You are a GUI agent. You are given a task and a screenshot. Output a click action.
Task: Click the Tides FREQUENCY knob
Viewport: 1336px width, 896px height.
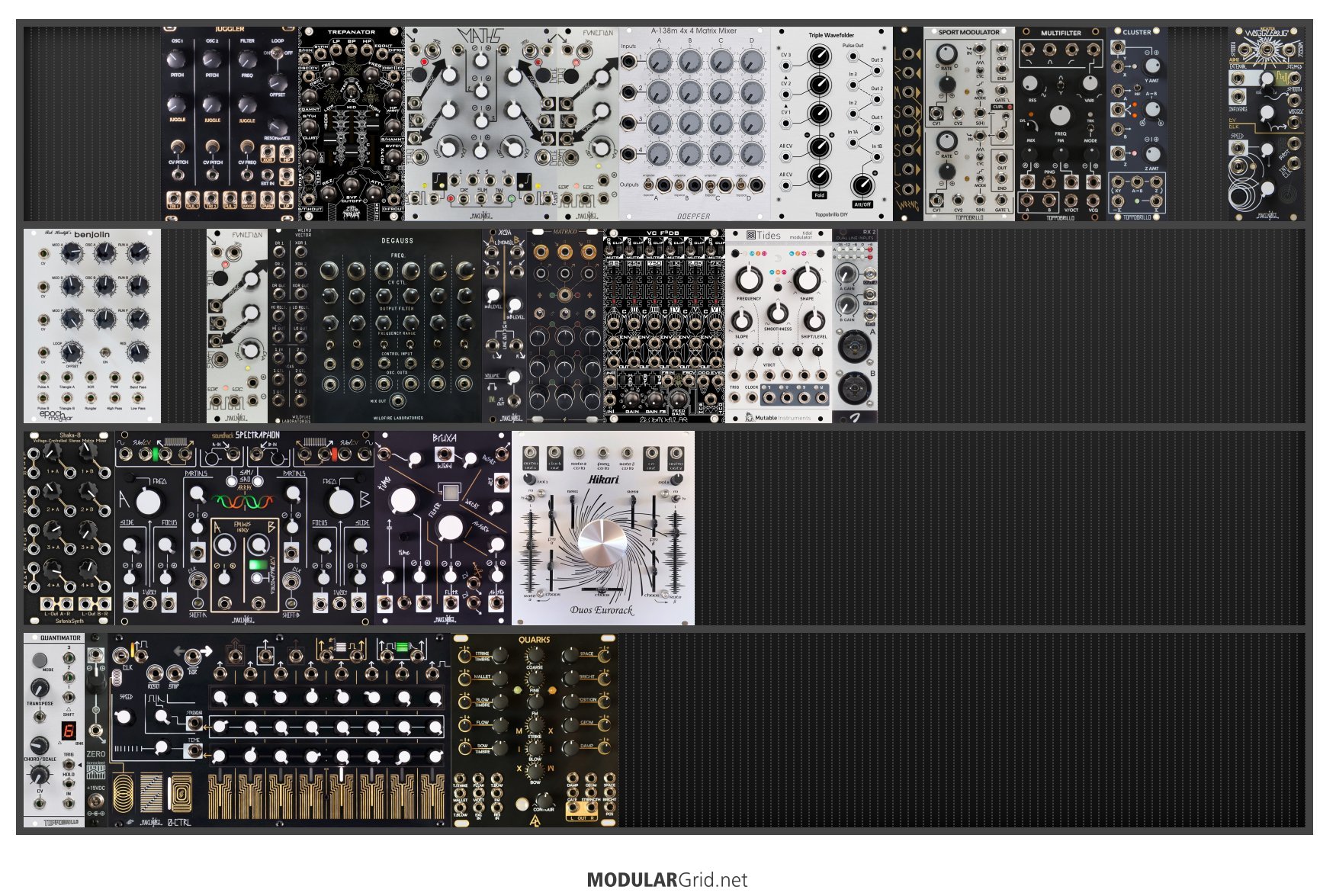(x=749, y=279)
